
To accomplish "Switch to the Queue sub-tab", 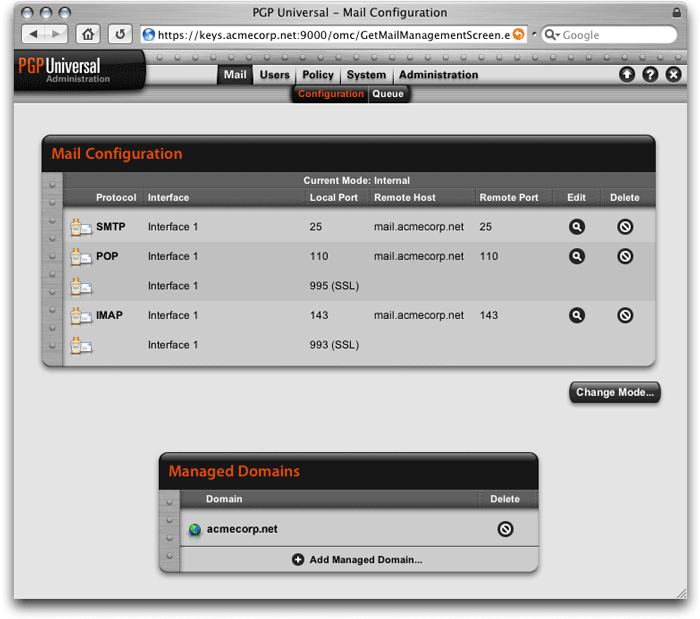I will pos(388,94).
